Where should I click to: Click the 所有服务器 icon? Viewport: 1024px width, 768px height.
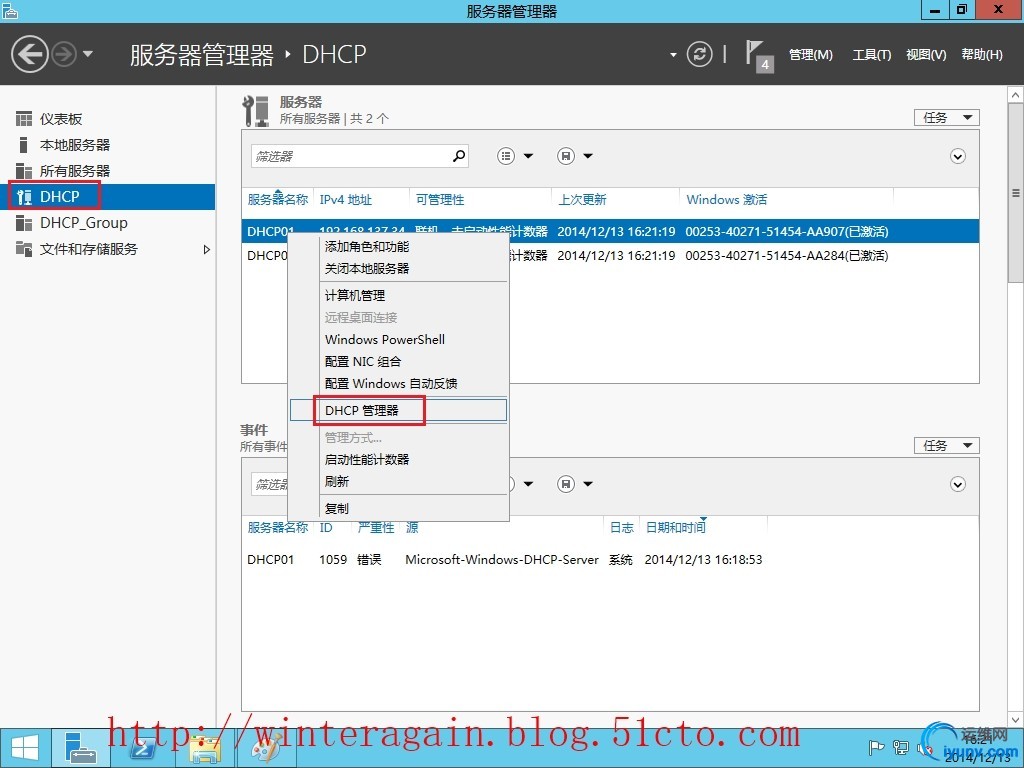pos(24,171)
